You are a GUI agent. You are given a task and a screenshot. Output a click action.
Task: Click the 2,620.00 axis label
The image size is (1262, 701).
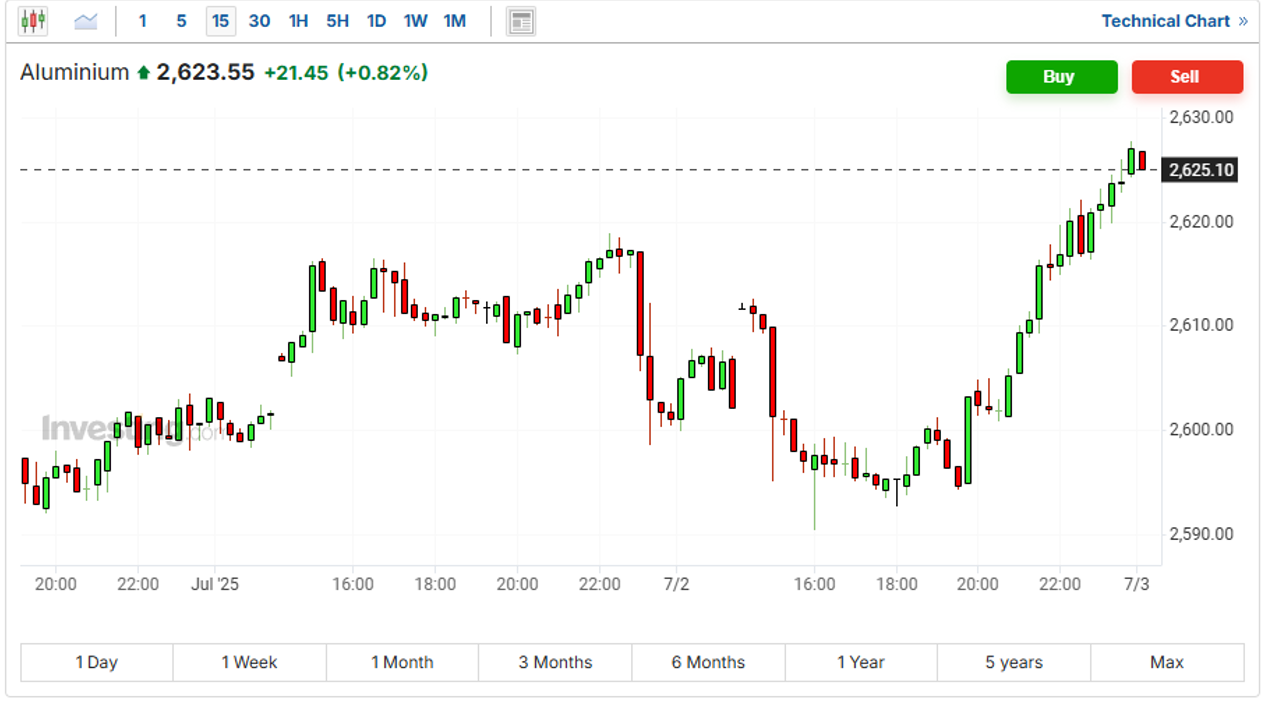coord(1201,221)
